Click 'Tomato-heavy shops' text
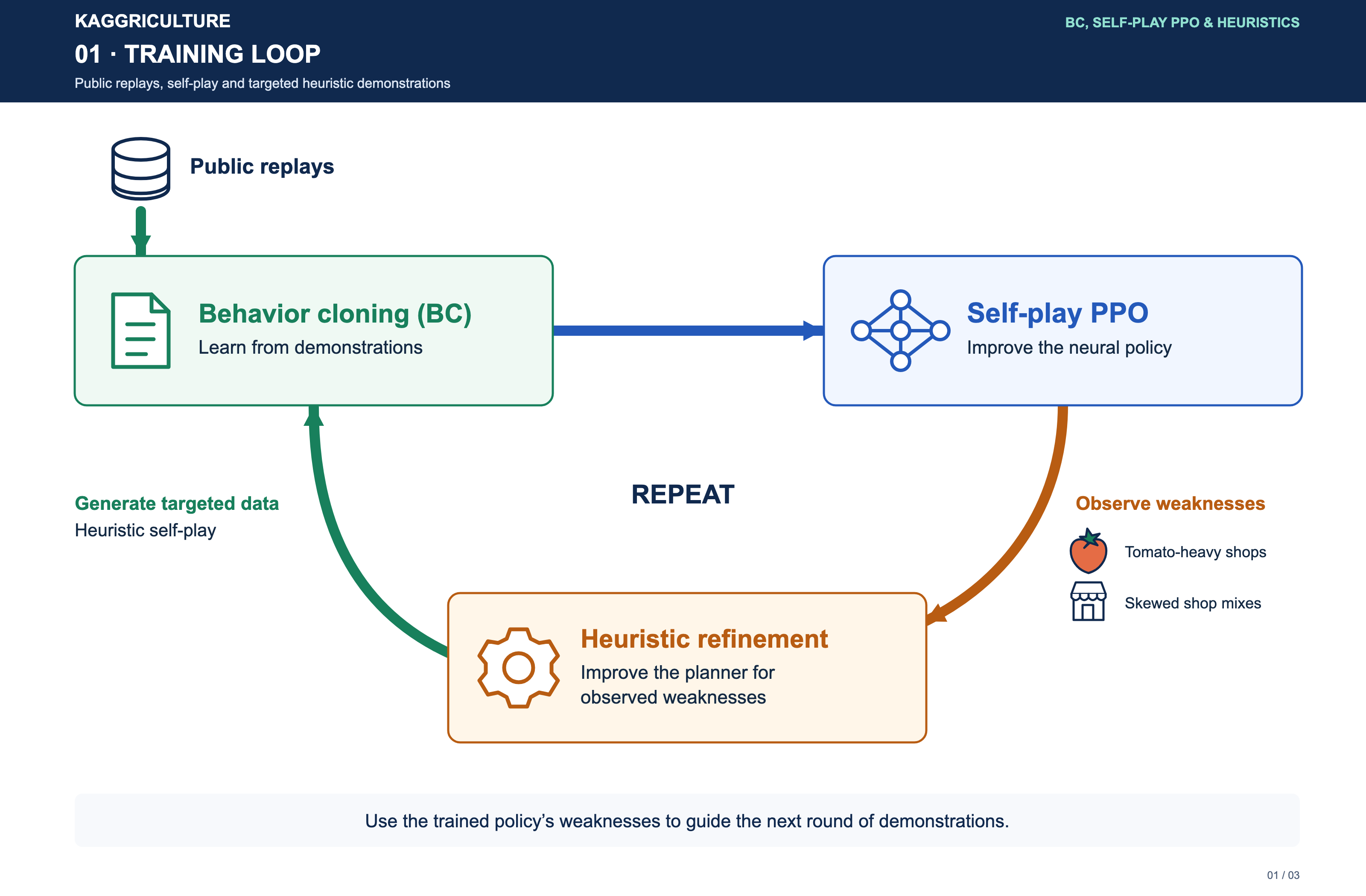 point(1195,553)
